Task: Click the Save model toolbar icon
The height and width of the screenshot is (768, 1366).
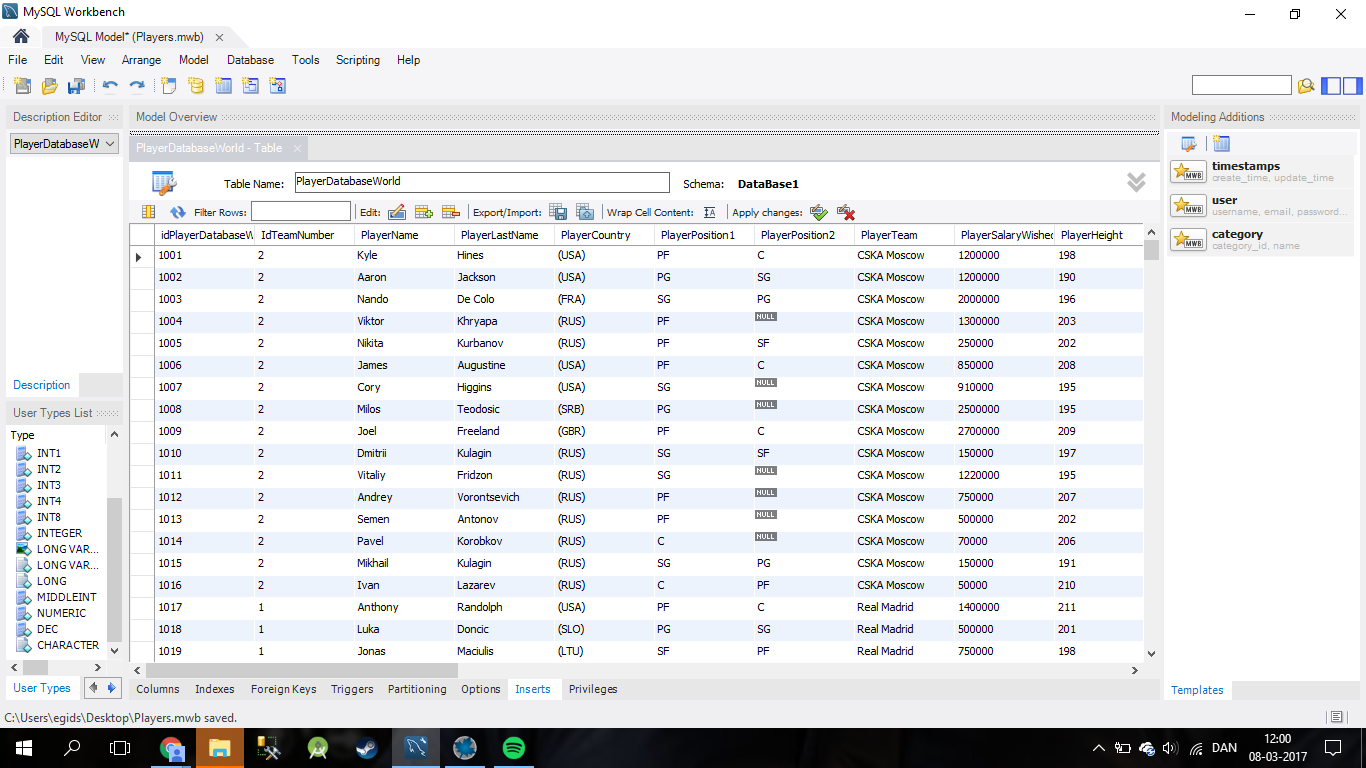Action: (x=76, y=86)
